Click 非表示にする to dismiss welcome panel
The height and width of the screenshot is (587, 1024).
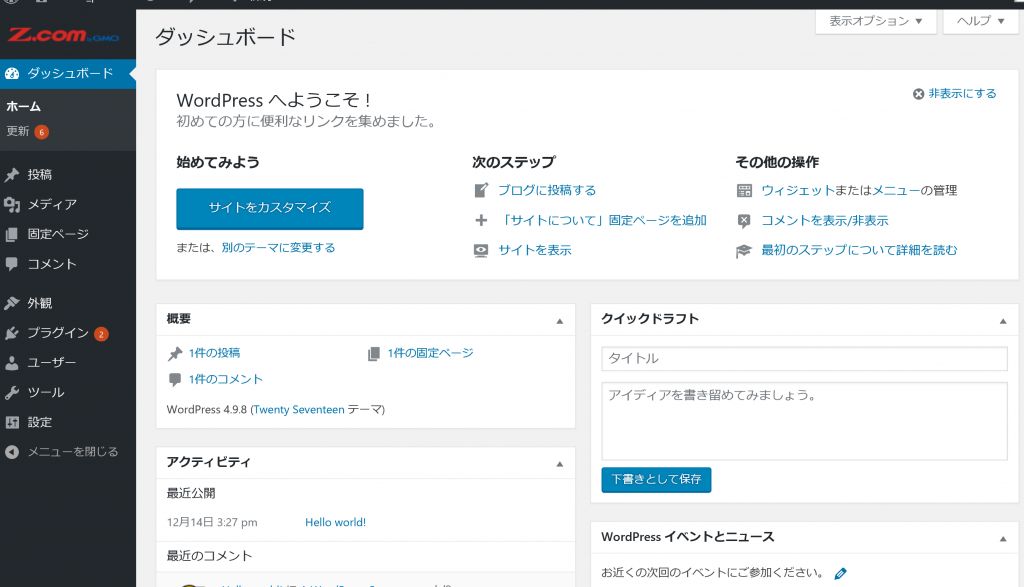(963, 93)
